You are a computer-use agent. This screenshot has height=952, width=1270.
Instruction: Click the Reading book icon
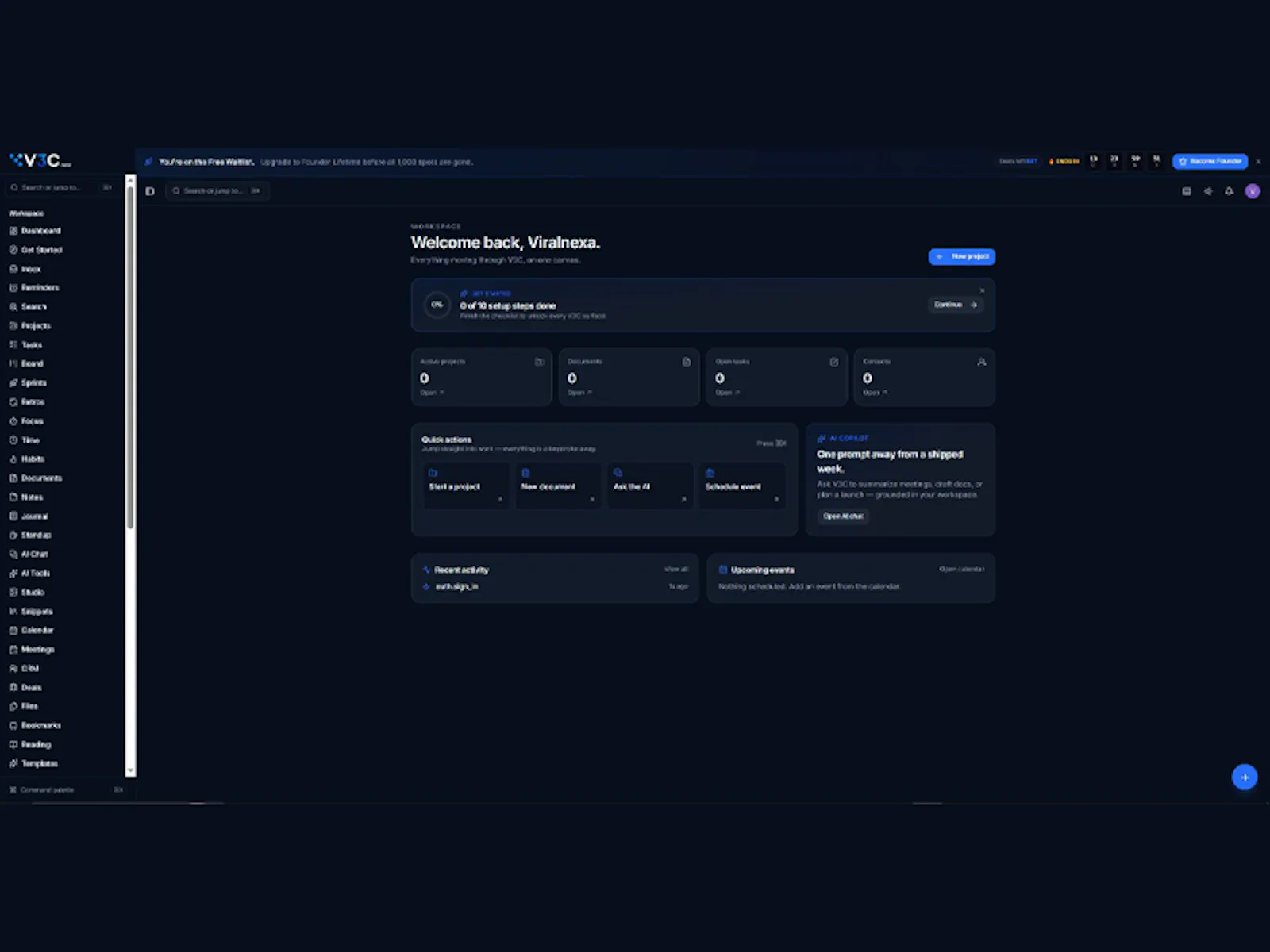coord(13,745)
